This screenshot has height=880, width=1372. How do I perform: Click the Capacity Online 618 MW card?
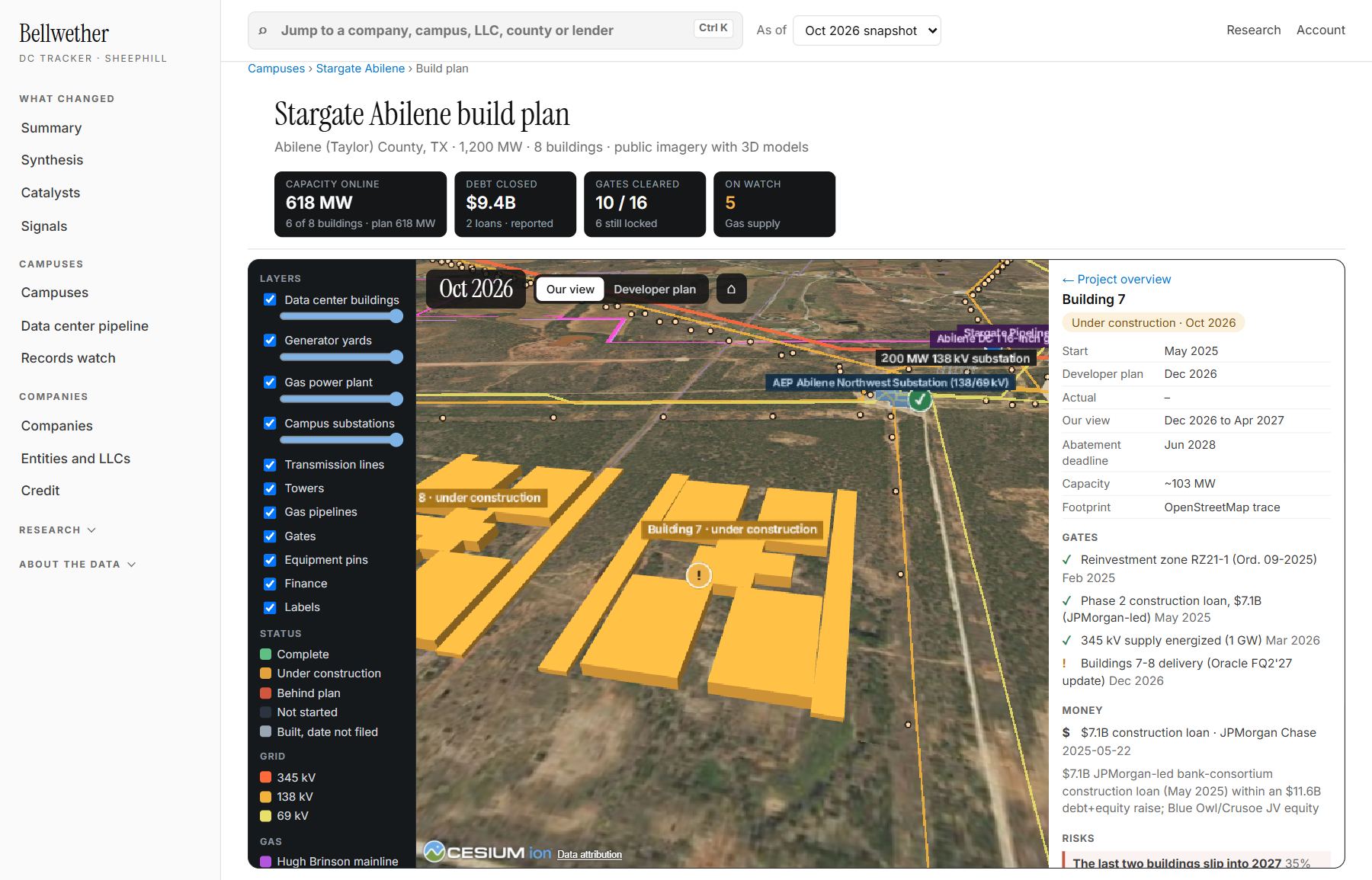click(x=361, y=204)
